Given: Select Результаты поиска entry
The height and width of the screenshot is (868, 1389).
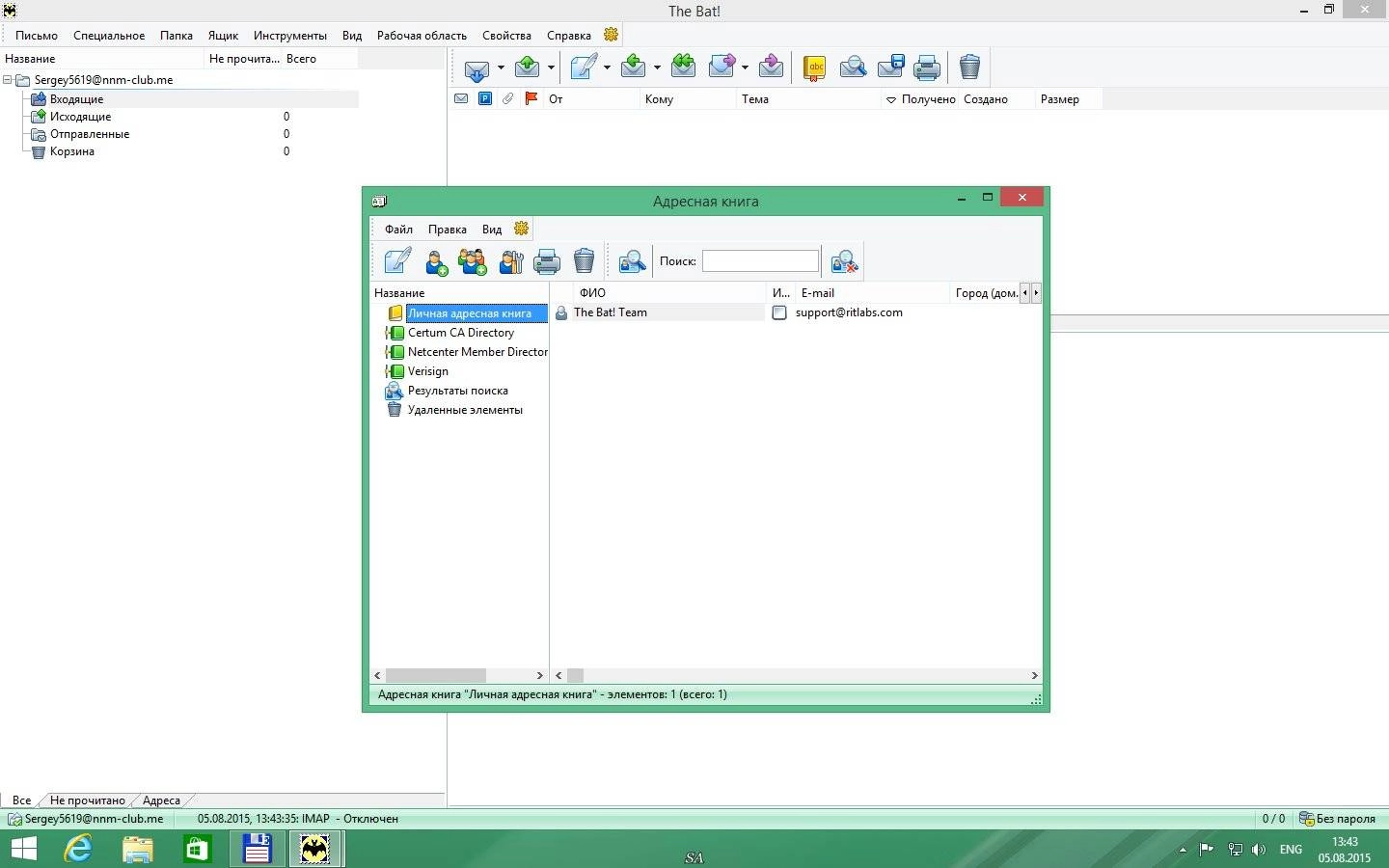Looking at the screenshot, I should pos(457,391).
